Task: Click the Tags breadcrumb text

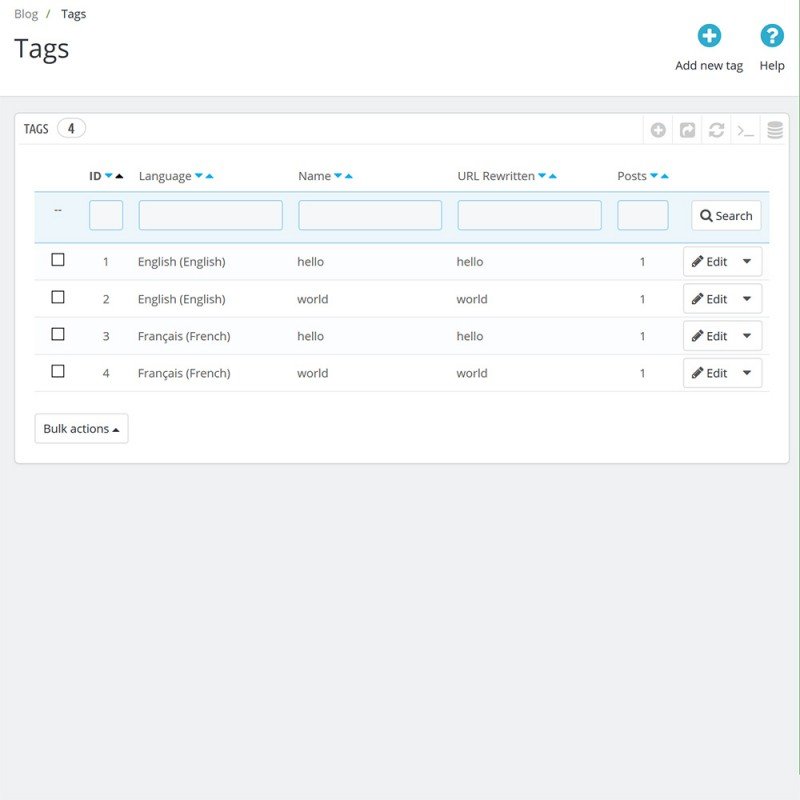Action: point(73,14)
